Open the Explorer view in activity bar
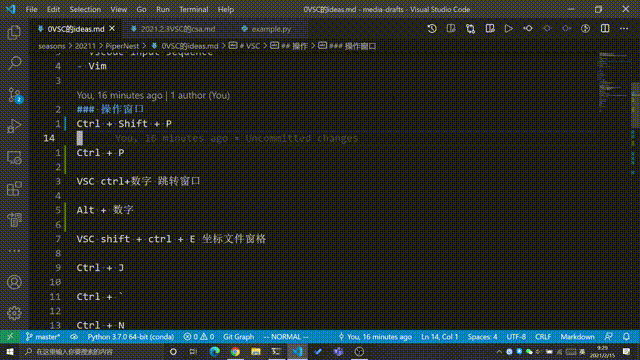The height and width of the screenshot is (360, 640). tap(14, 32)
